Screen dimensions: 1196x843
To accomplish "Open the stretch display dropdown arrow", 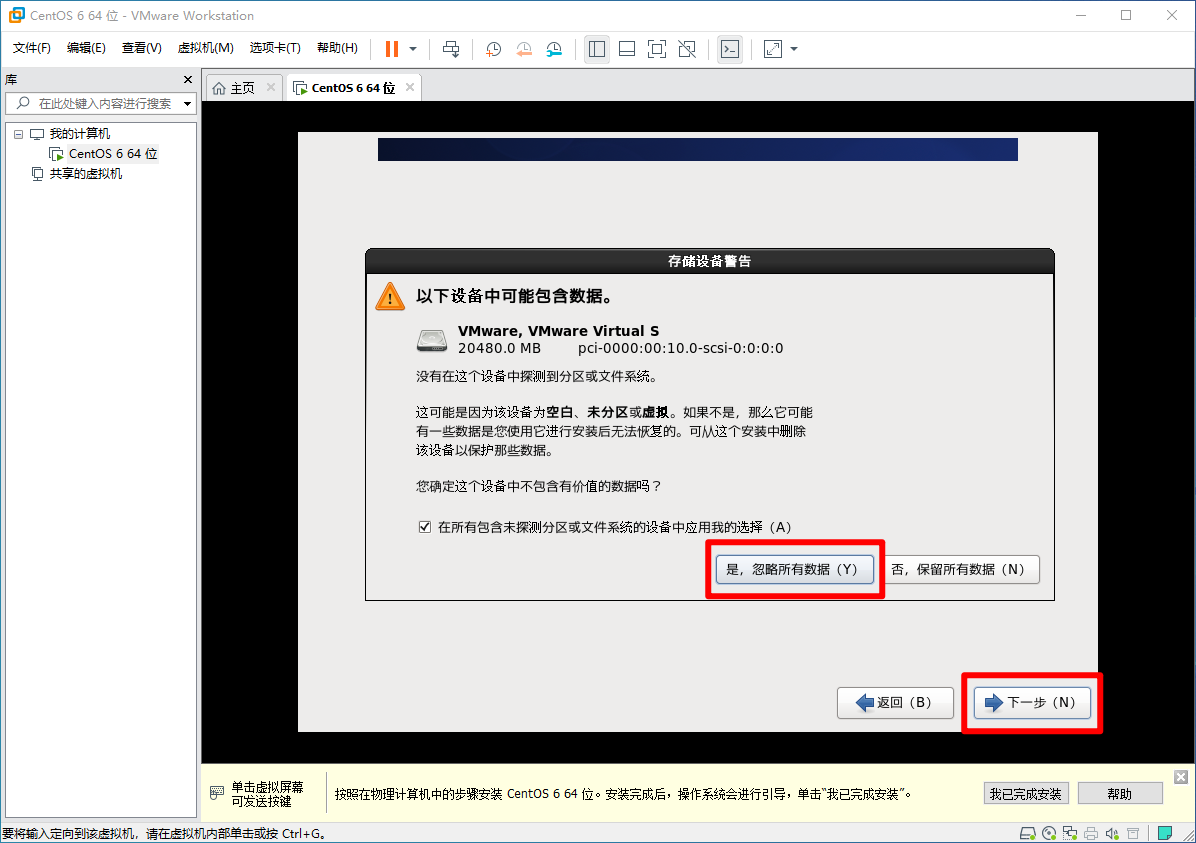I will click(x=794, y=49).
